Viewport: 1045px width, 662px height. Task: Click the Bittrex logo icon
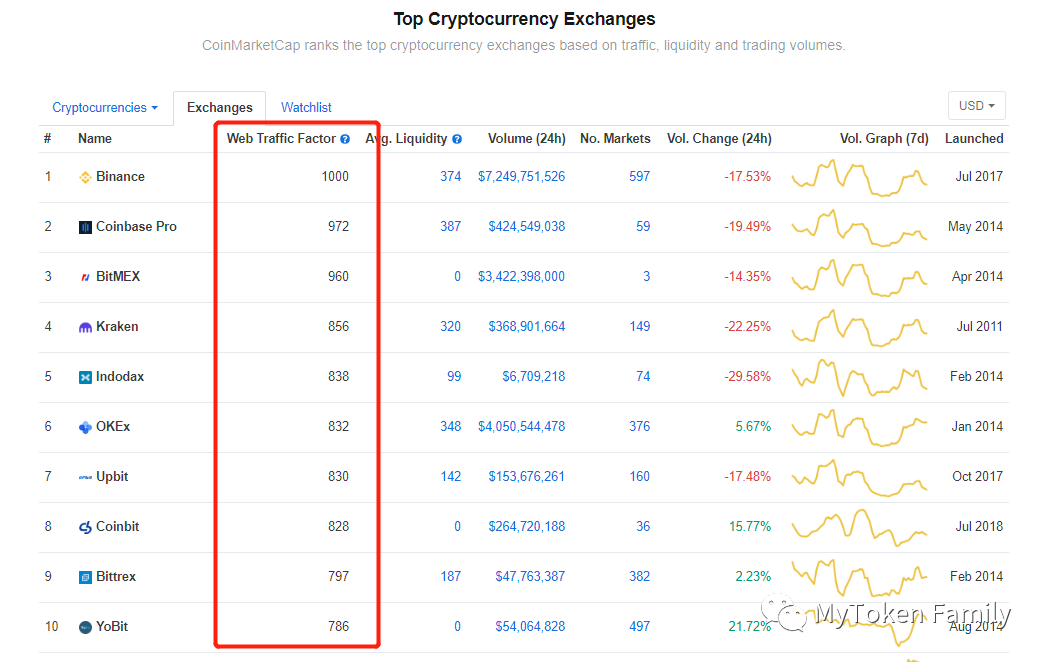[x=85, y=577]
